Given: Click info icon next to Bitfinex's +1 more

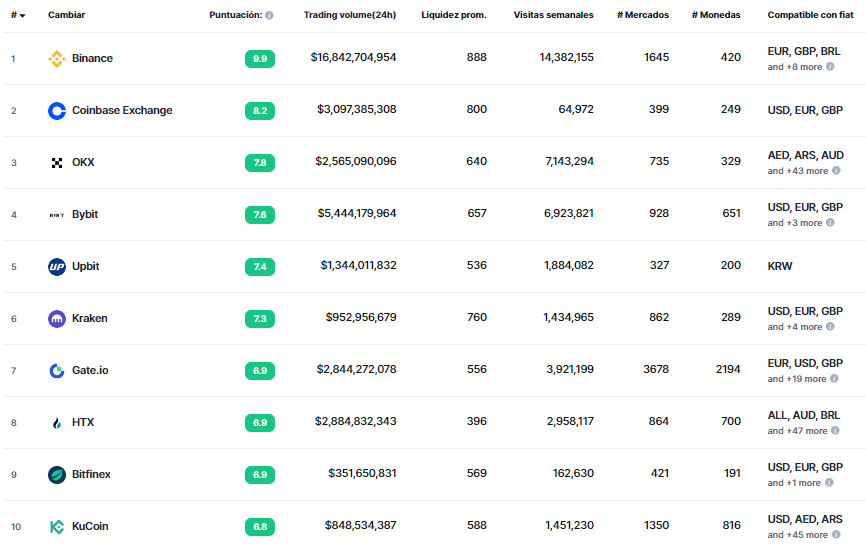Looking at the screenshot, I should point(829,483).
